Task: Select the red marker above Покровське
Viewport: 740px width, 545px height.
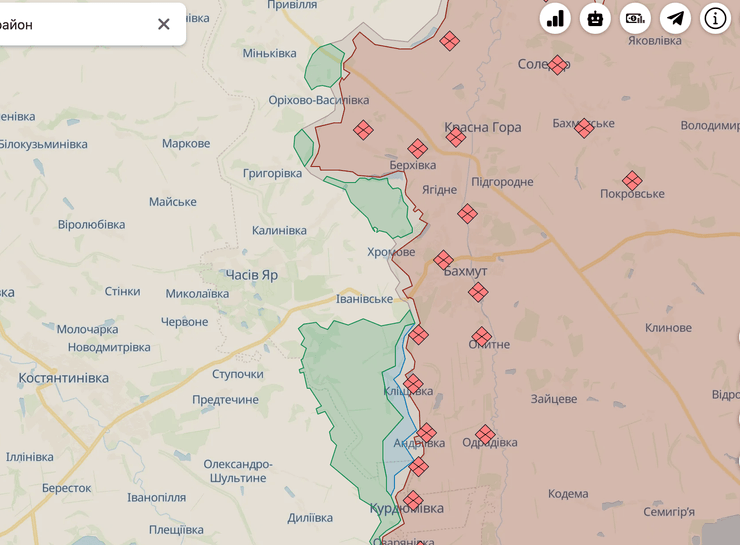Action: [x=632, y=181]
